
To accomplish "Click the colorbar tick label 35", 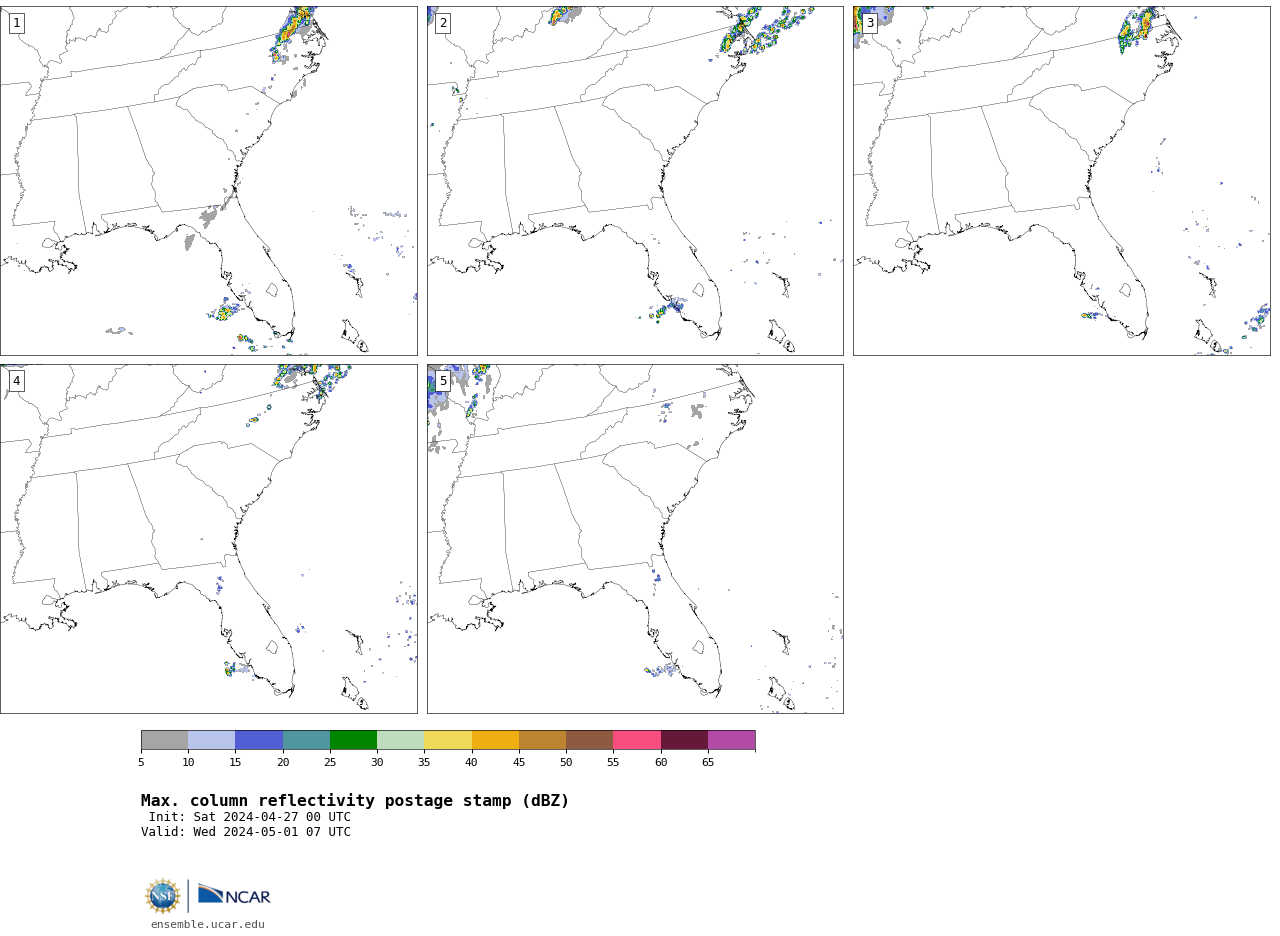I will coord(424,763).
